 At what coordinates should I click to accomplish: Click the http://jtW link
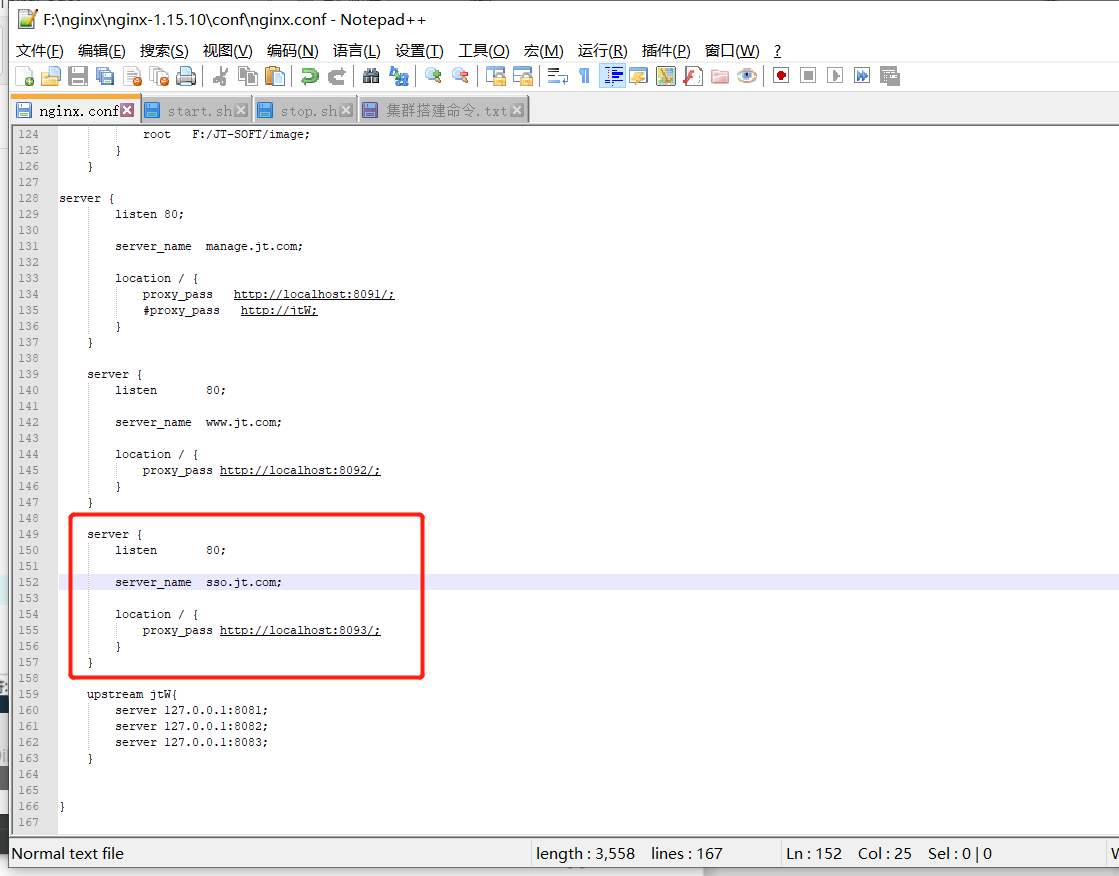pyautogui.click(x=279, y=311)
